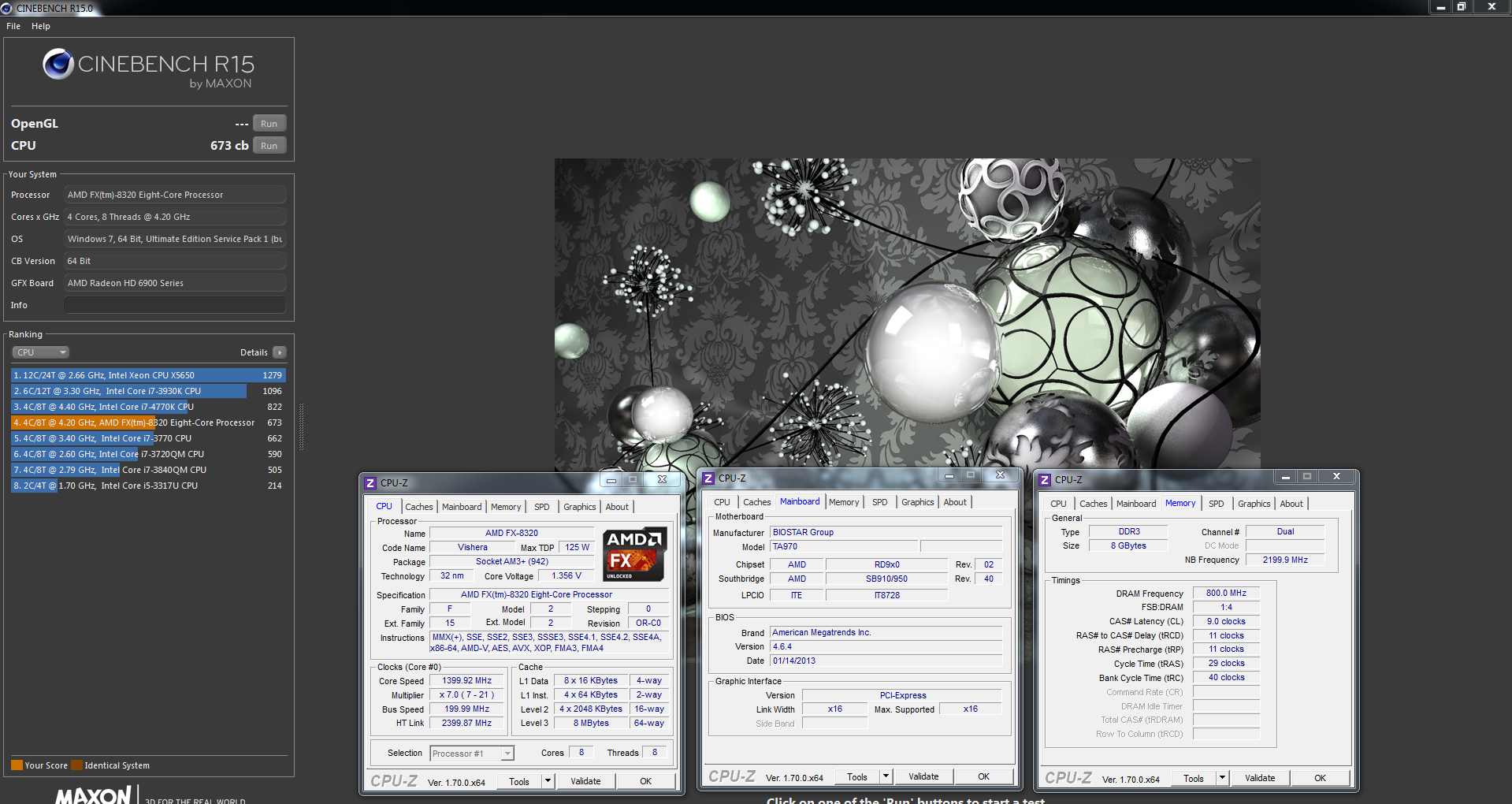Viewport: 1512px width, 804px height.
Task: Minimize the CPU-Z Memory window
Action: pyautogui.click(x=1285, y=477)
